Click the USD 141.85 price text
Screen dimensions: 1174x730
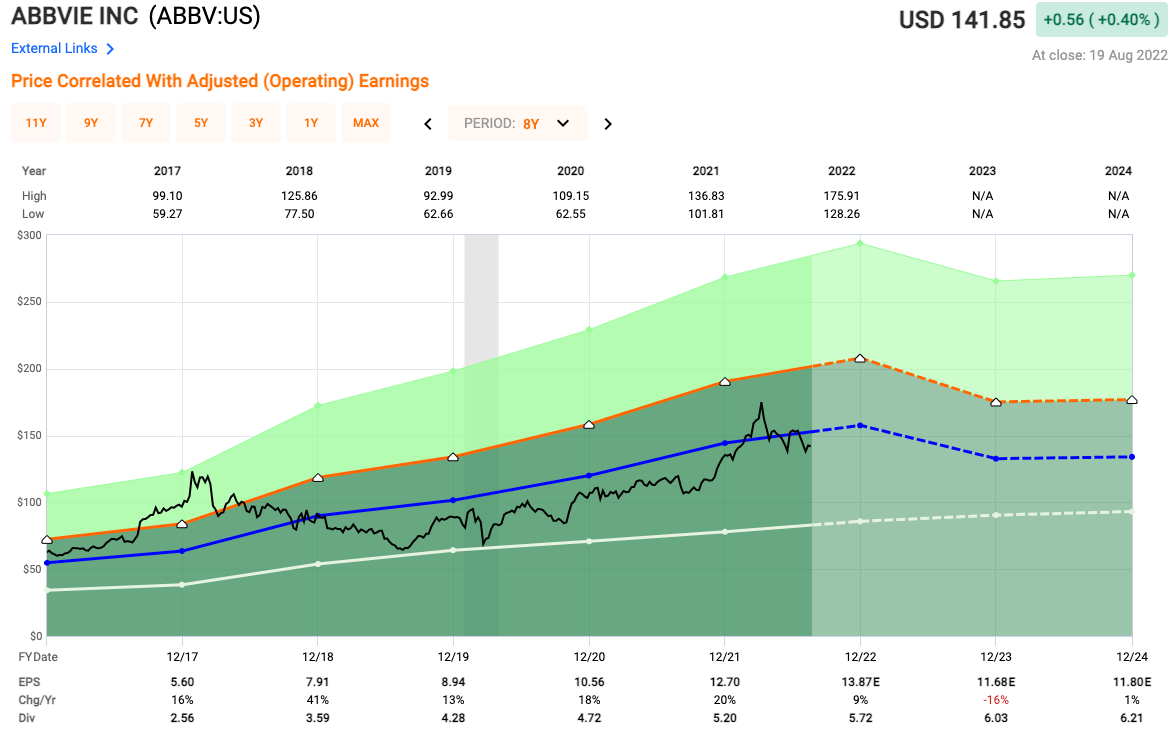(x=962, y=19)
